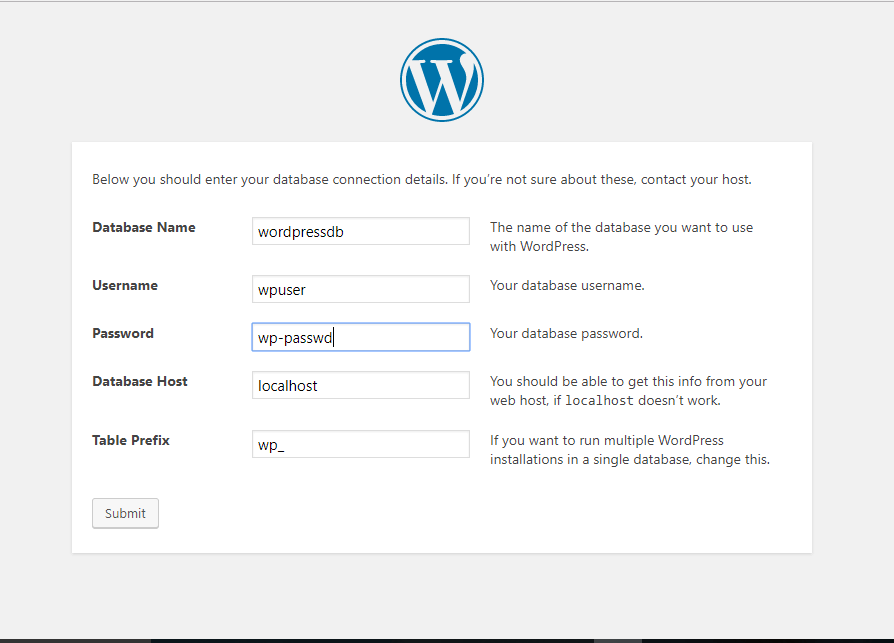Image resolution: width=894 pixels, height=643 pixels.
Task: Click the WordPress logo
Action: coord(442,80)
